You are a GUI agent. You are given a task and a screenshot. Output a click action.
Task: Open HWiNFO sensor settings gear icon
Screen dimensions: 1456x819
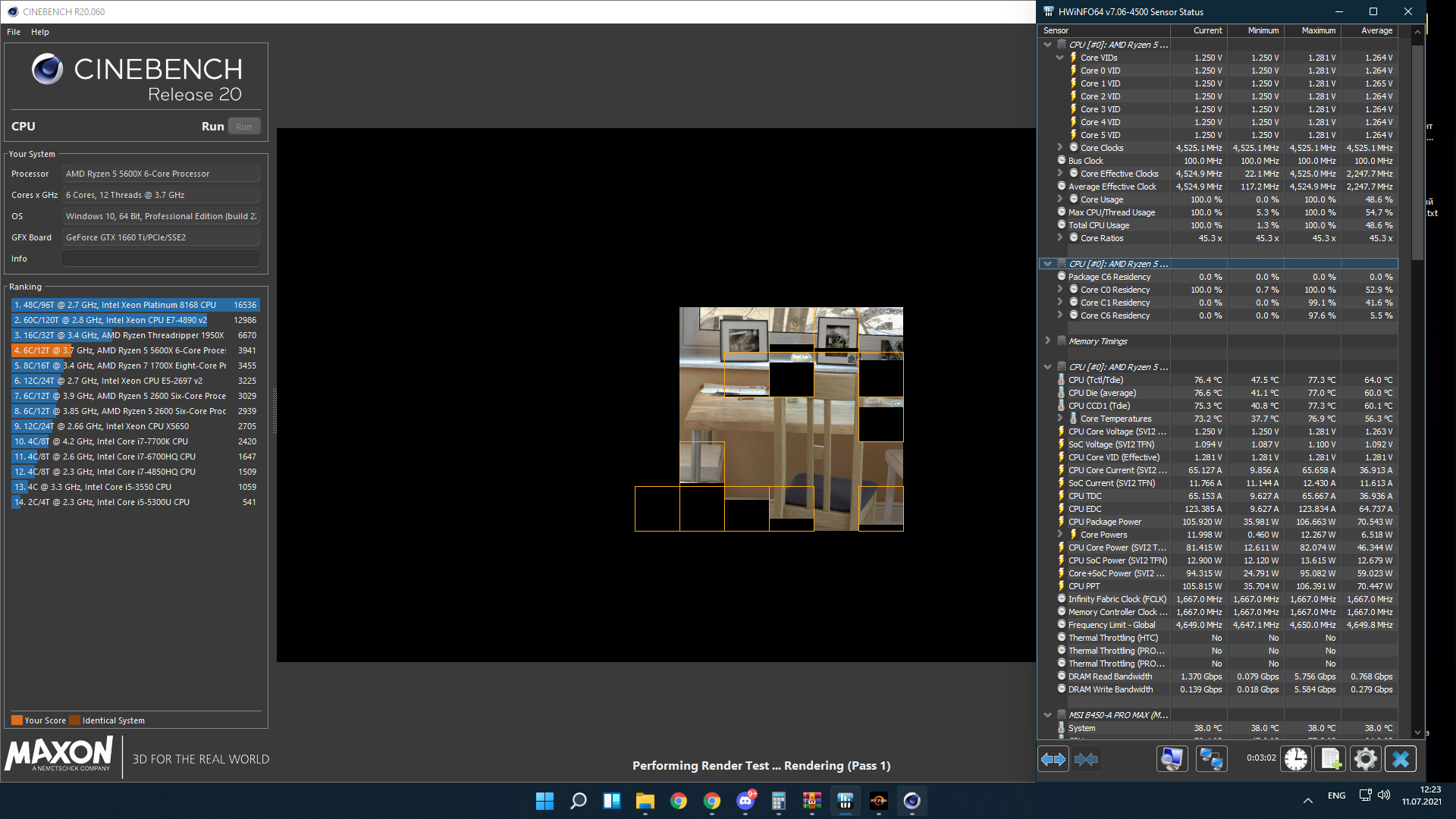click(1366, 759)
